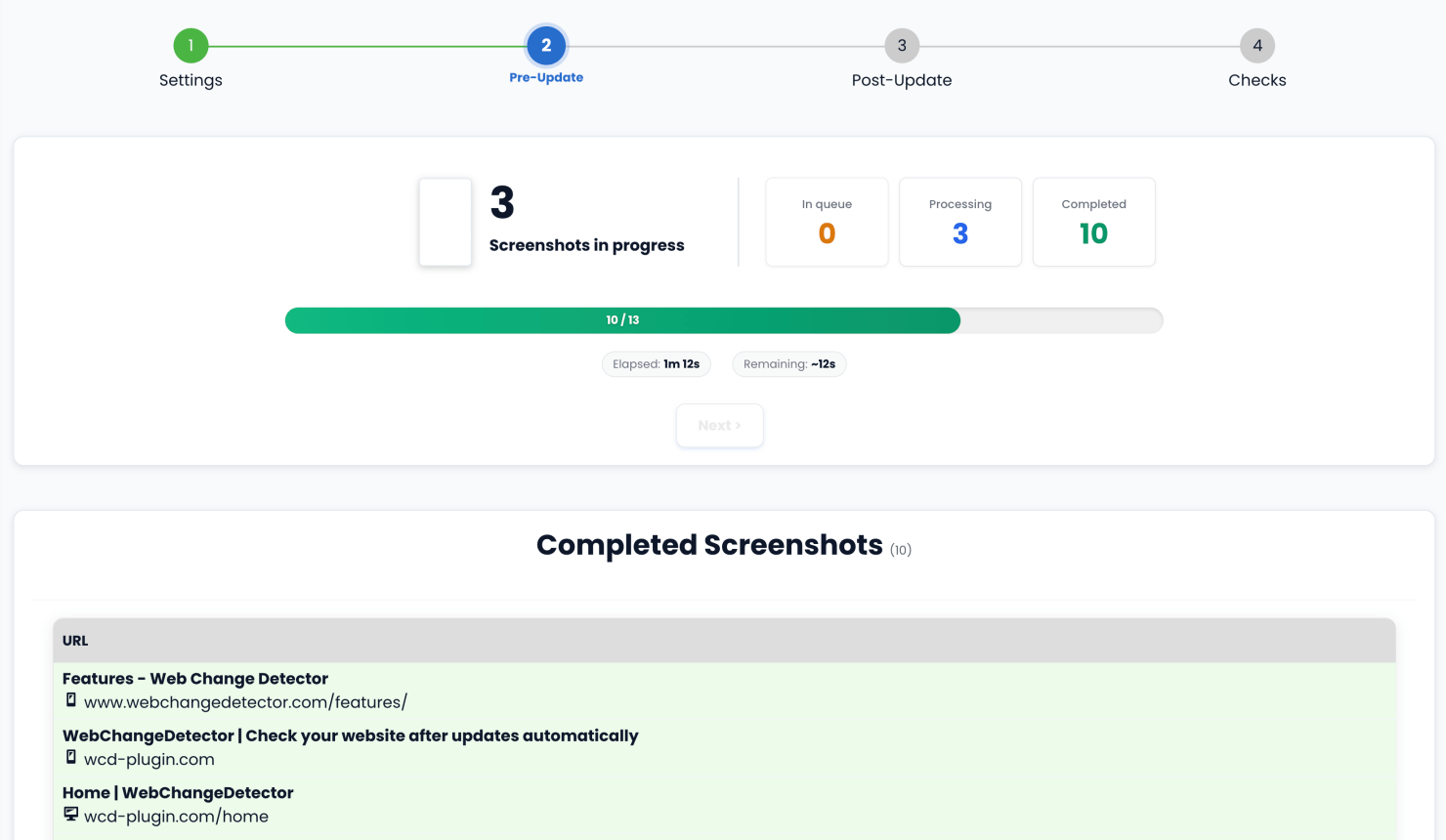Switch to the Checks step label
1446x840 pixels.
coord(1256,80)
